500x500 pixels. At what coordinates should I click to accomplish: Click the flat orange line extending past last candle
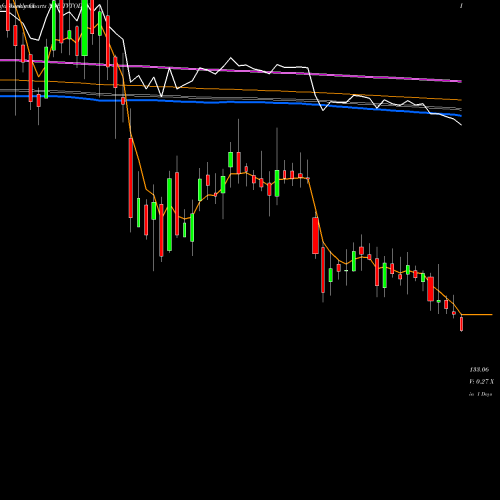(x=477, y=314)
